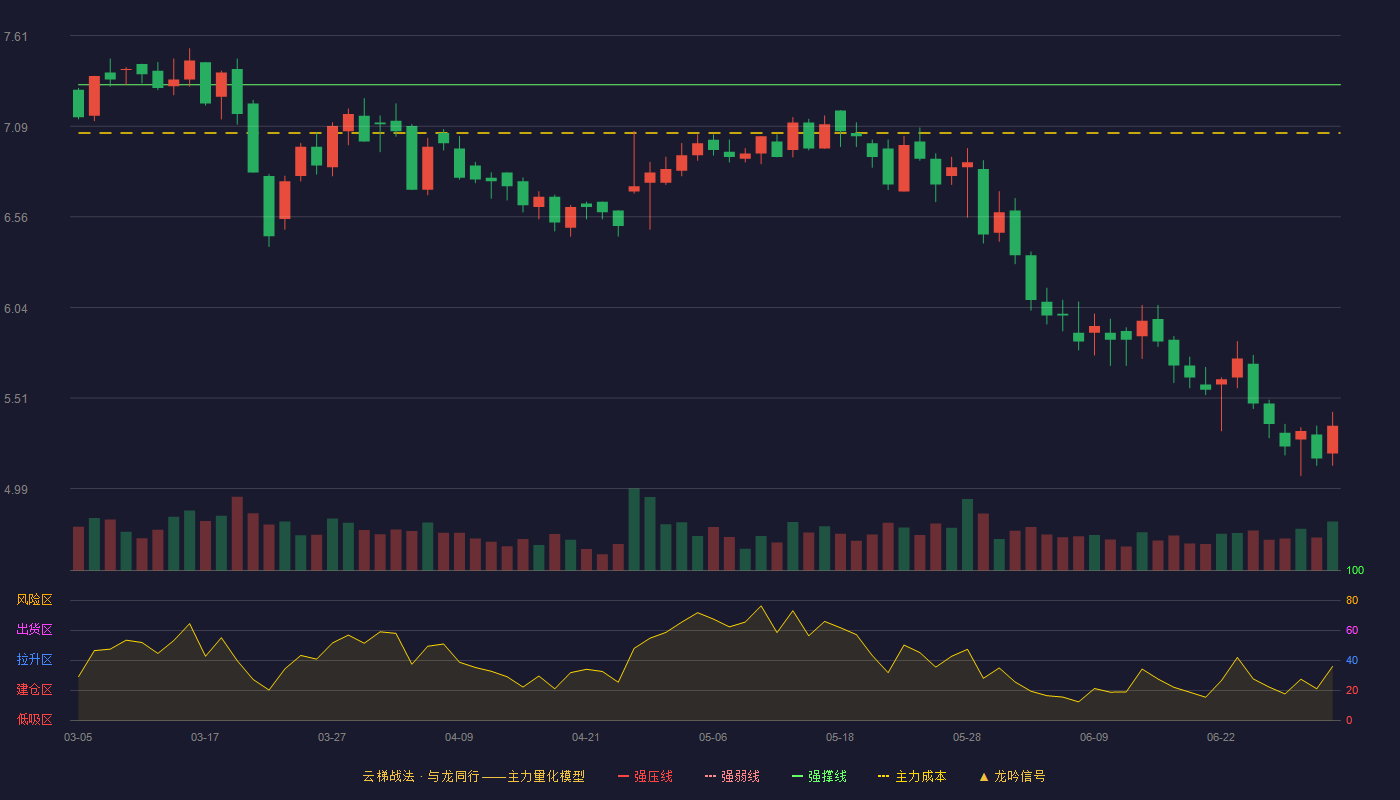Click the 06-09 date label
Viewport: 1400px width, 800px height.
(x=1094, y=737)
